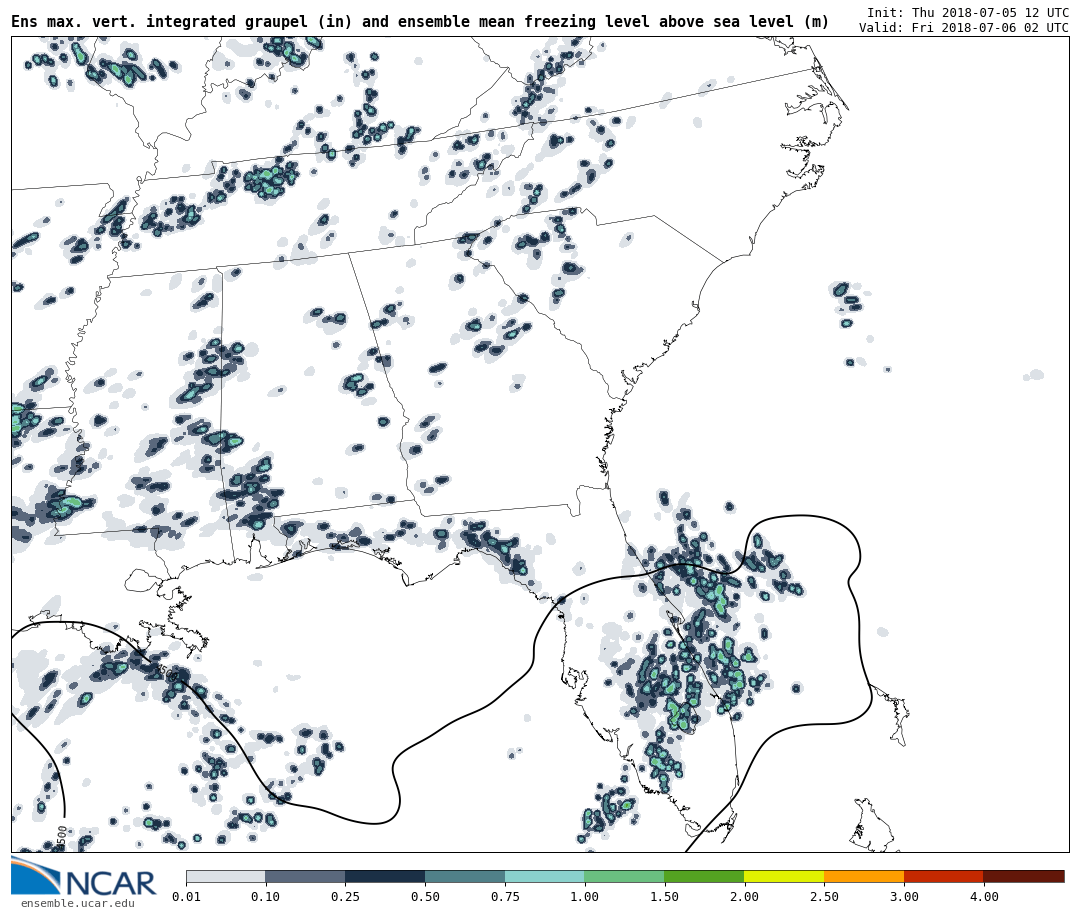
Task: Click the 0.01–0.10 light gray colorbar segment
Action: [x=226, y=876]
